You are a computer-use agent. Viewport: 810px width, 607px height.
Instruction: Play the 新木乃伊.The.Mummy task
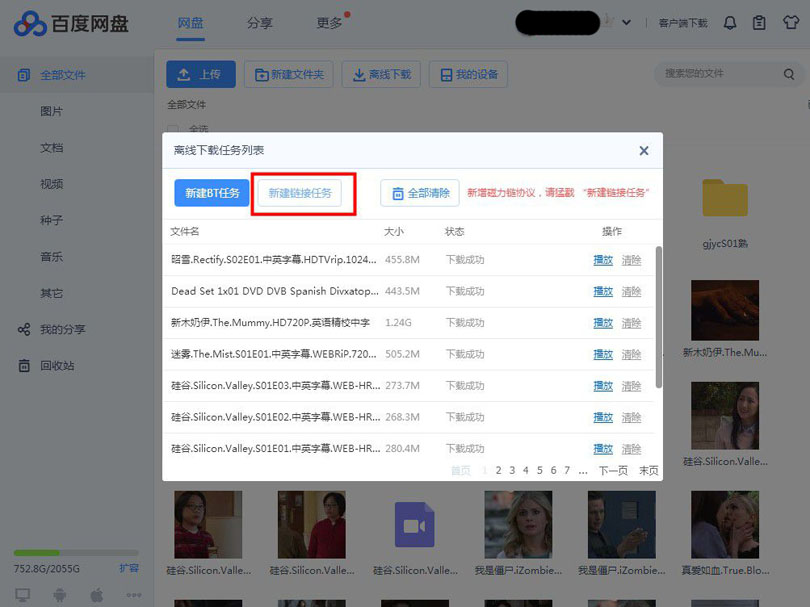pyautogui.click(x=603, y=323)
